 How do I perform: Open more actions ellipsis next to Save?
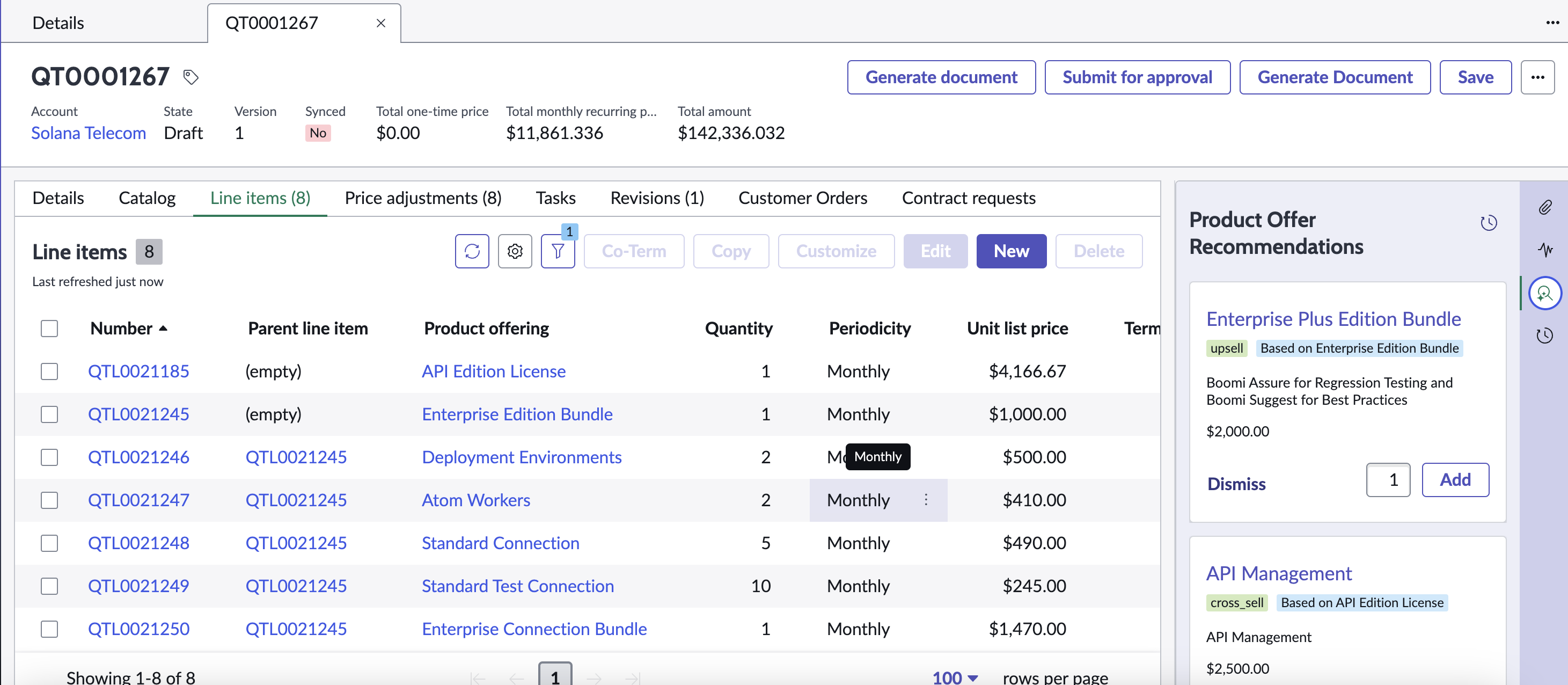tap(1537, 77)
